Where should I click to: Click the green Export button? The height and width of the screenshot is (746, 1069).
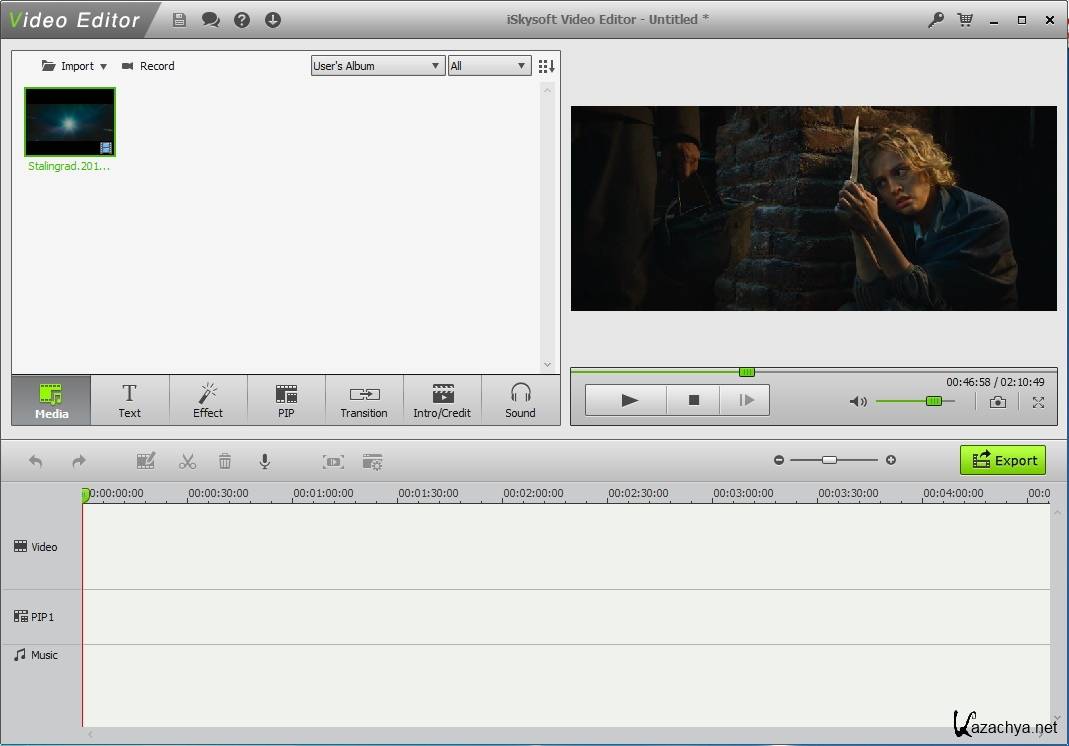[x=1002, y=460]
